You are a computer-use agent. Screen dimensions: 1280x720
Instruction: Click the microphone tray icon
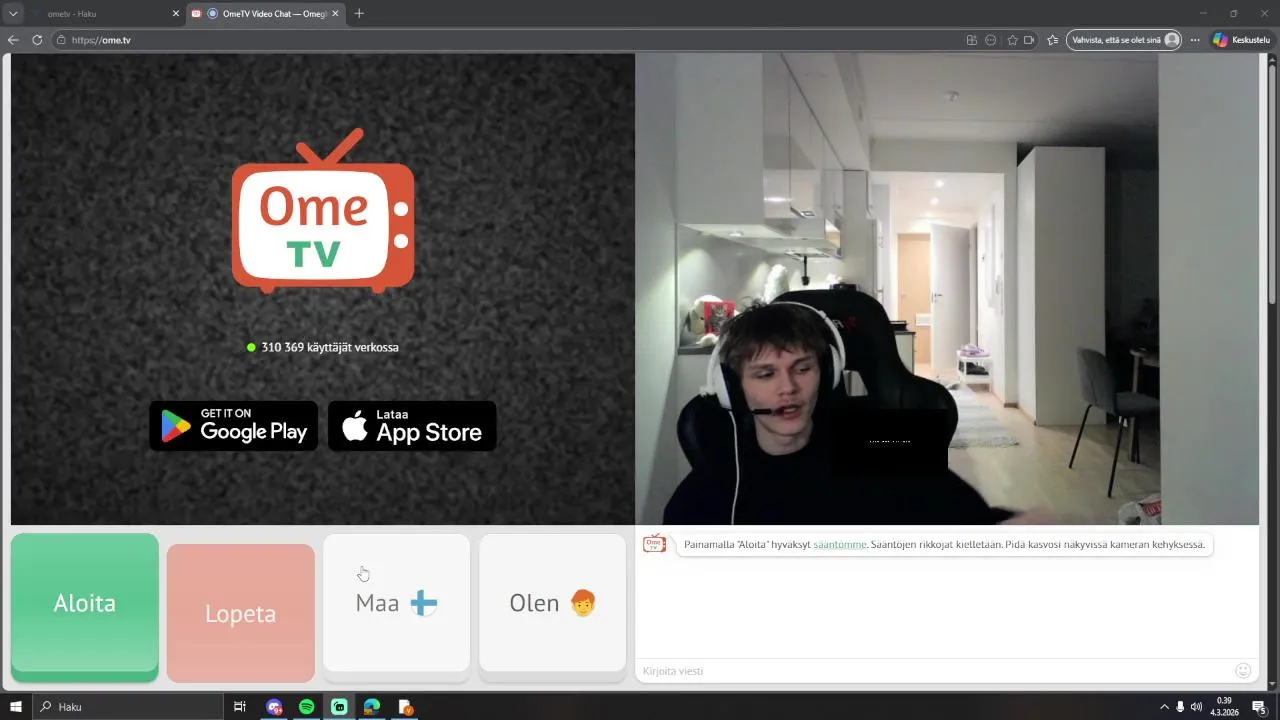click(x=1180, y=707)
